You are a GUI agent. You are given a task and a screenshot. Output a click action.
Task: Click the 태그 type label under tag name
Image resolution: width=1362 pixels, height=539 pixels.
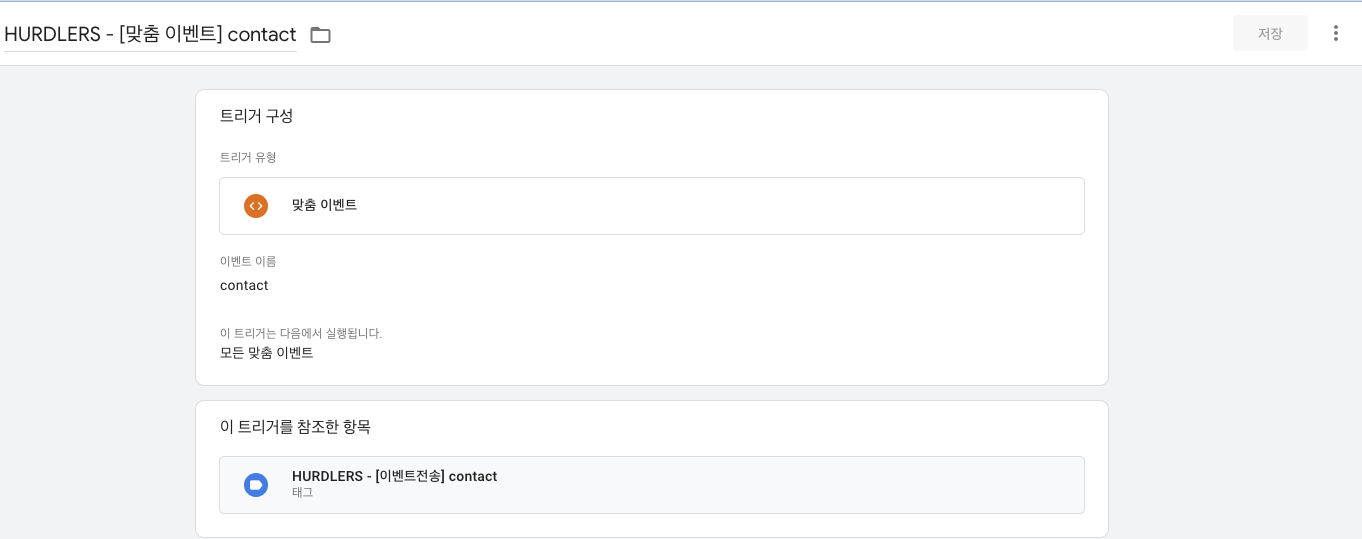pos(302,493)
